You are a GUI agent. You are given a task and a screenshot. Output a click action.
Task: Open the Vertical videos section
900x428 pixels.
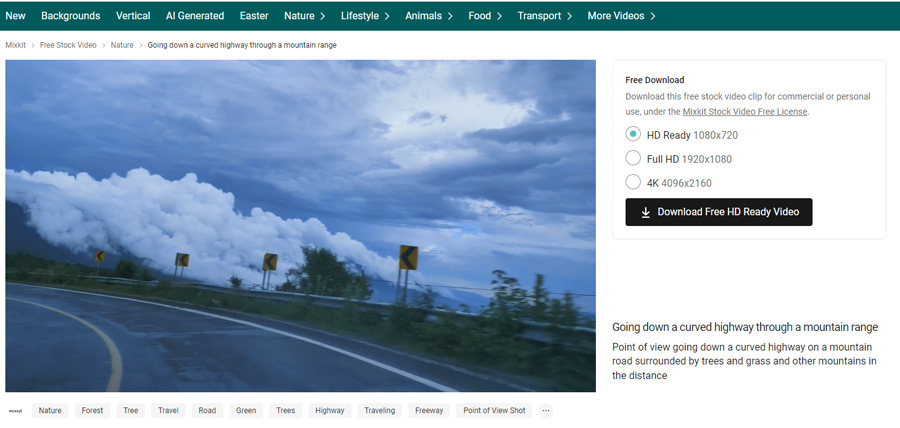coord(133,16)
